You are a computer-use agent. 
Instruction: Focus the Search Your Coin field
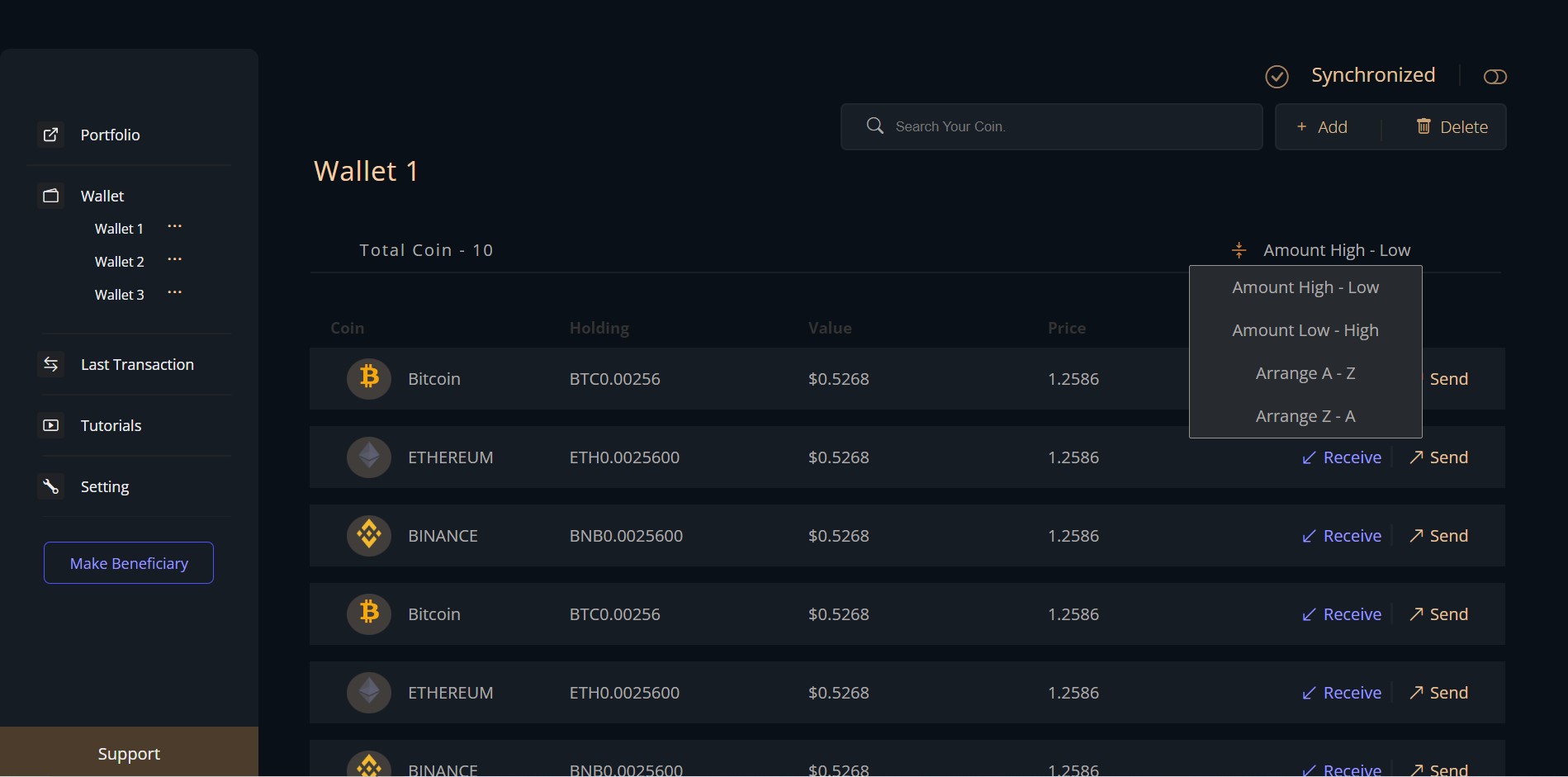pyautogui.click(x=1051, y=126)
